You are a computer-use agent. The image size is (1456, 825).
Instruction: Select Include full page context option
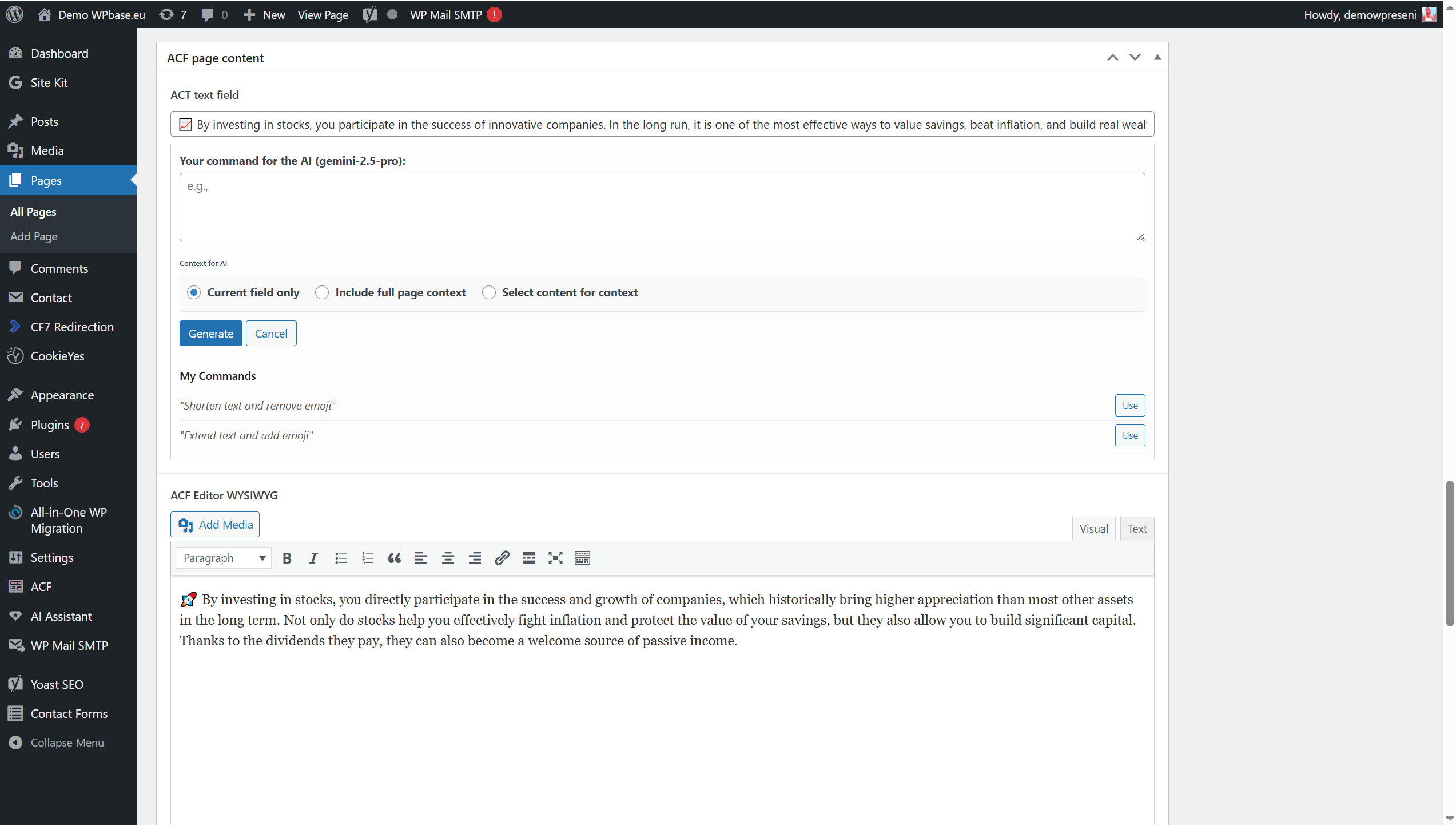click(x=322, y=292)
